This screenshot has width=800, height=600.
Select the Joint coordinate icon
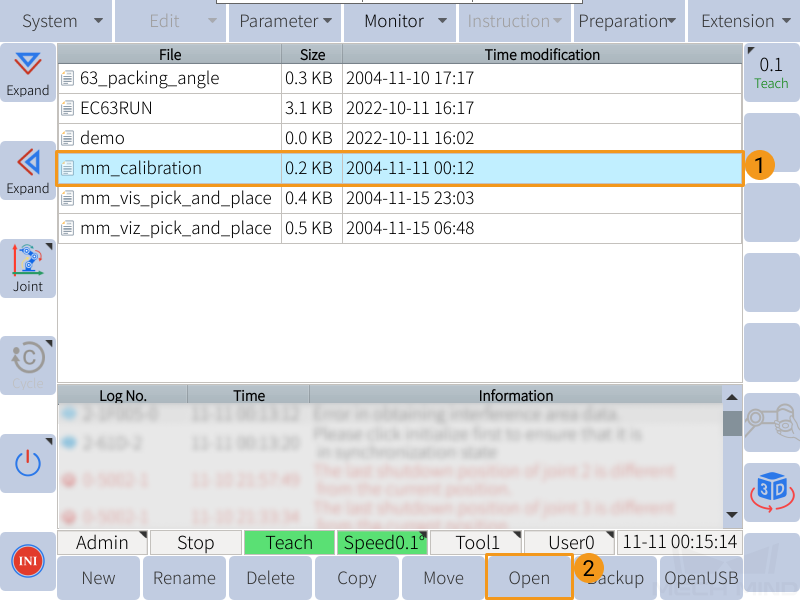(x=28, y=268)
